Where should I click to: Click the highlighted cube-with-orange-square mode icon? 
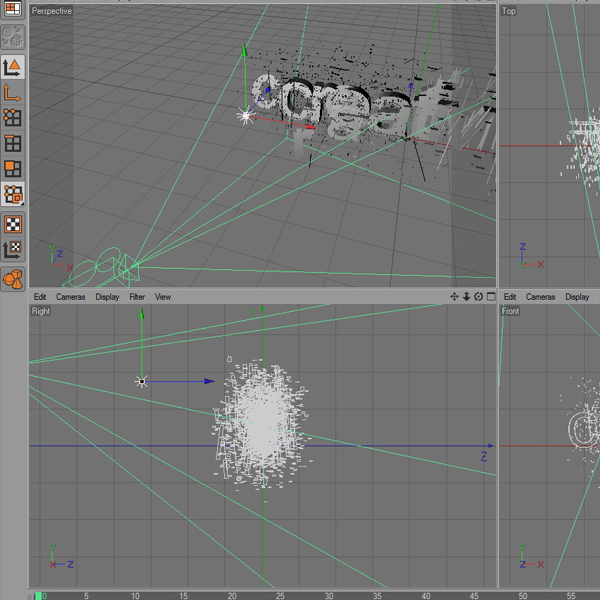click(x=13, y=194)
